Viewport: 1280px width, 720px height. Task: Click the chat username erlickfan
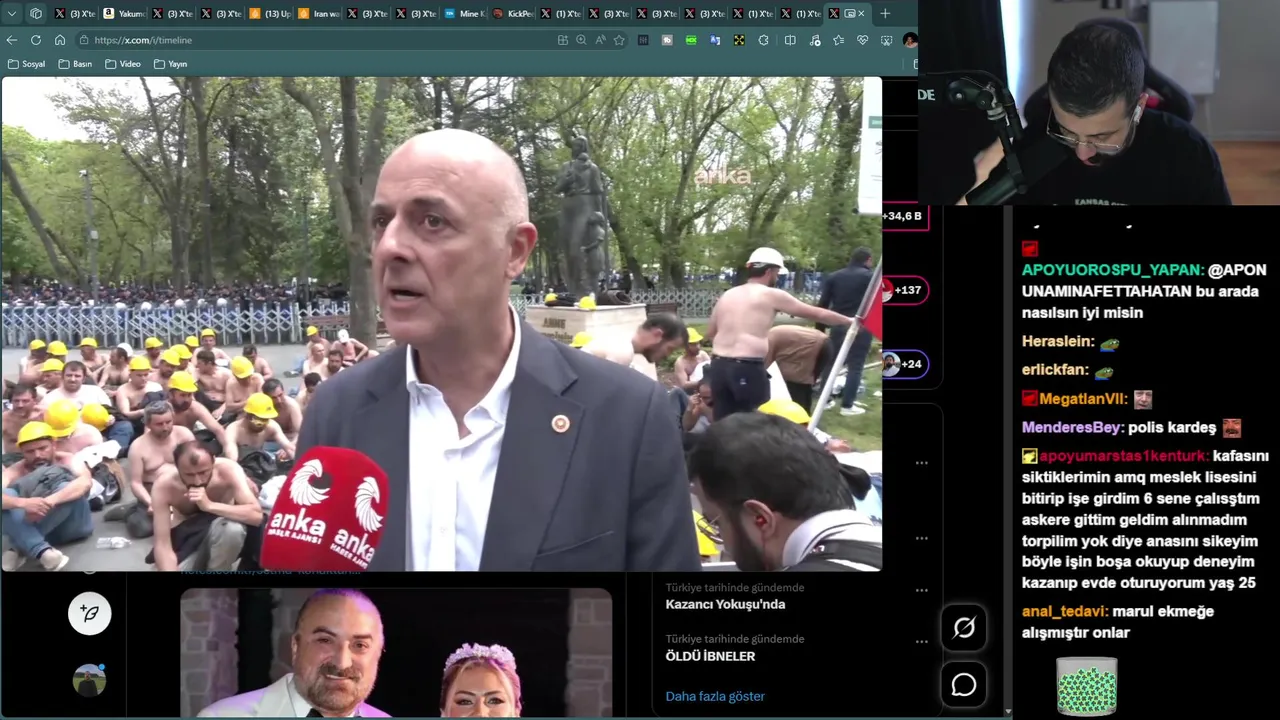pos(1054,370)
